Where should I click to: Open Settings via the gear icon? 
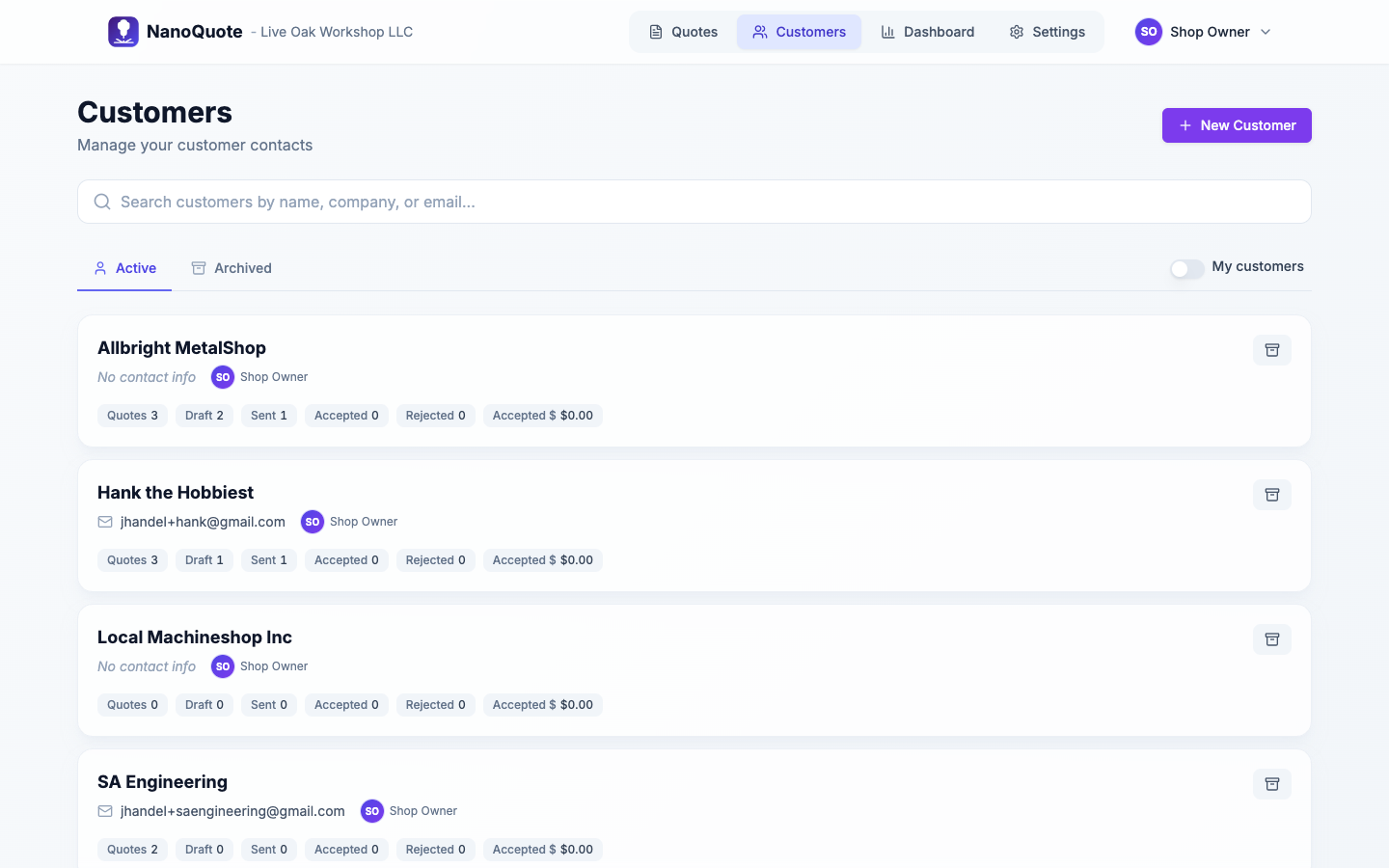coord(1016,32)
